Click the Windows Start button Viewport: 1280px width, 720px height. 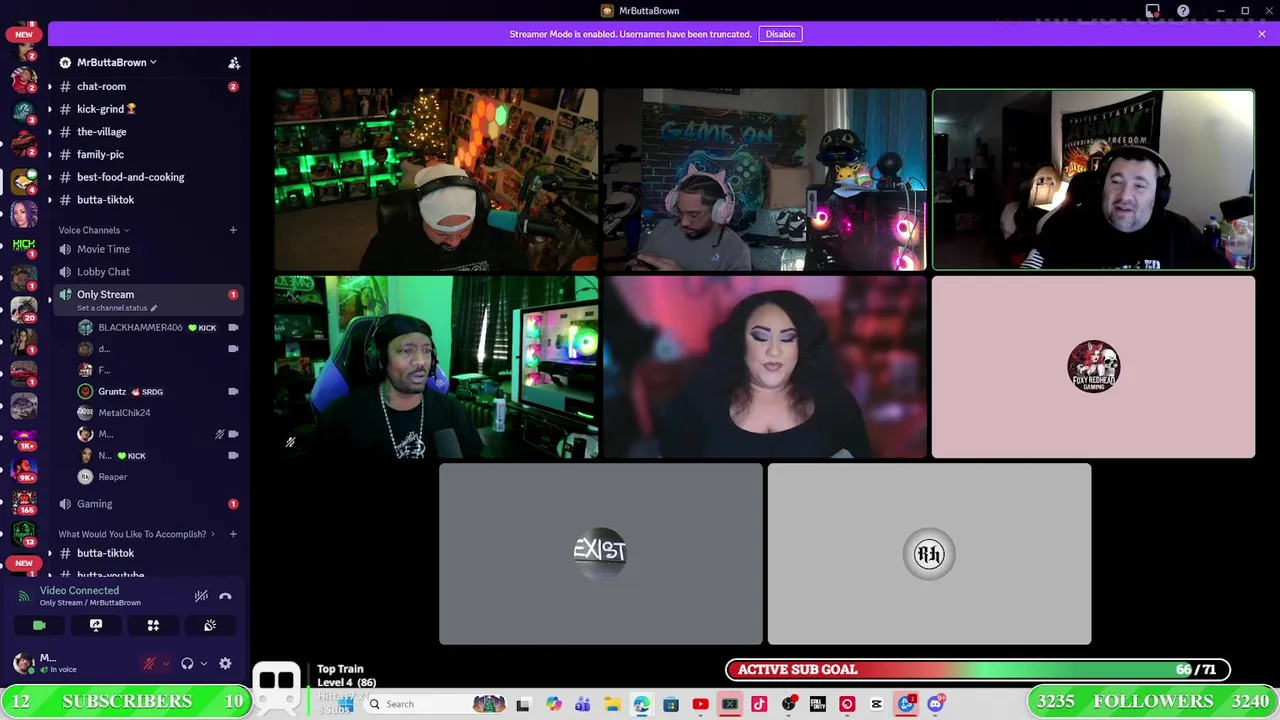coord(345,704)
